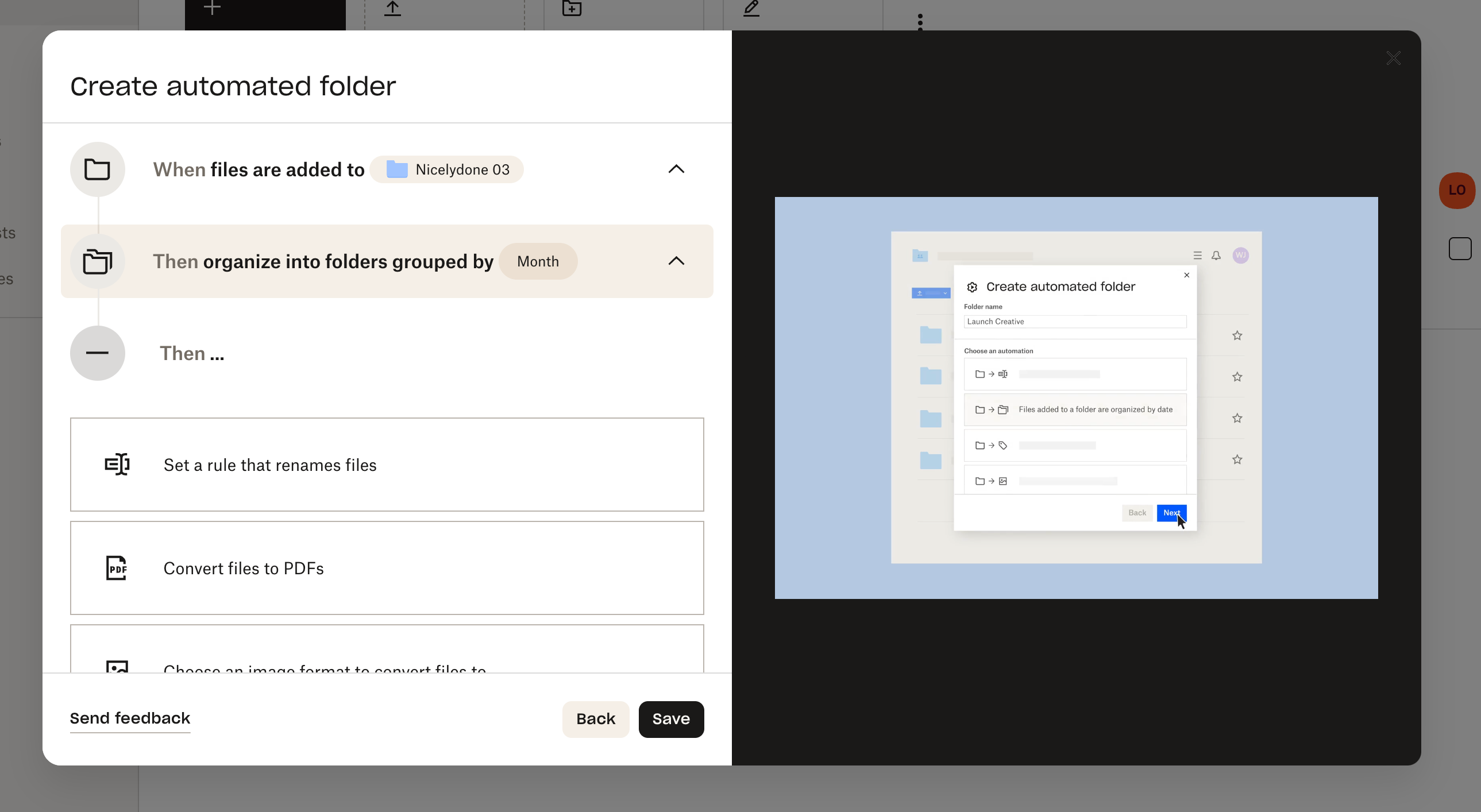Collapse the 'organize into folders' step chevron
1481x812 pixels.
(676, 261)
